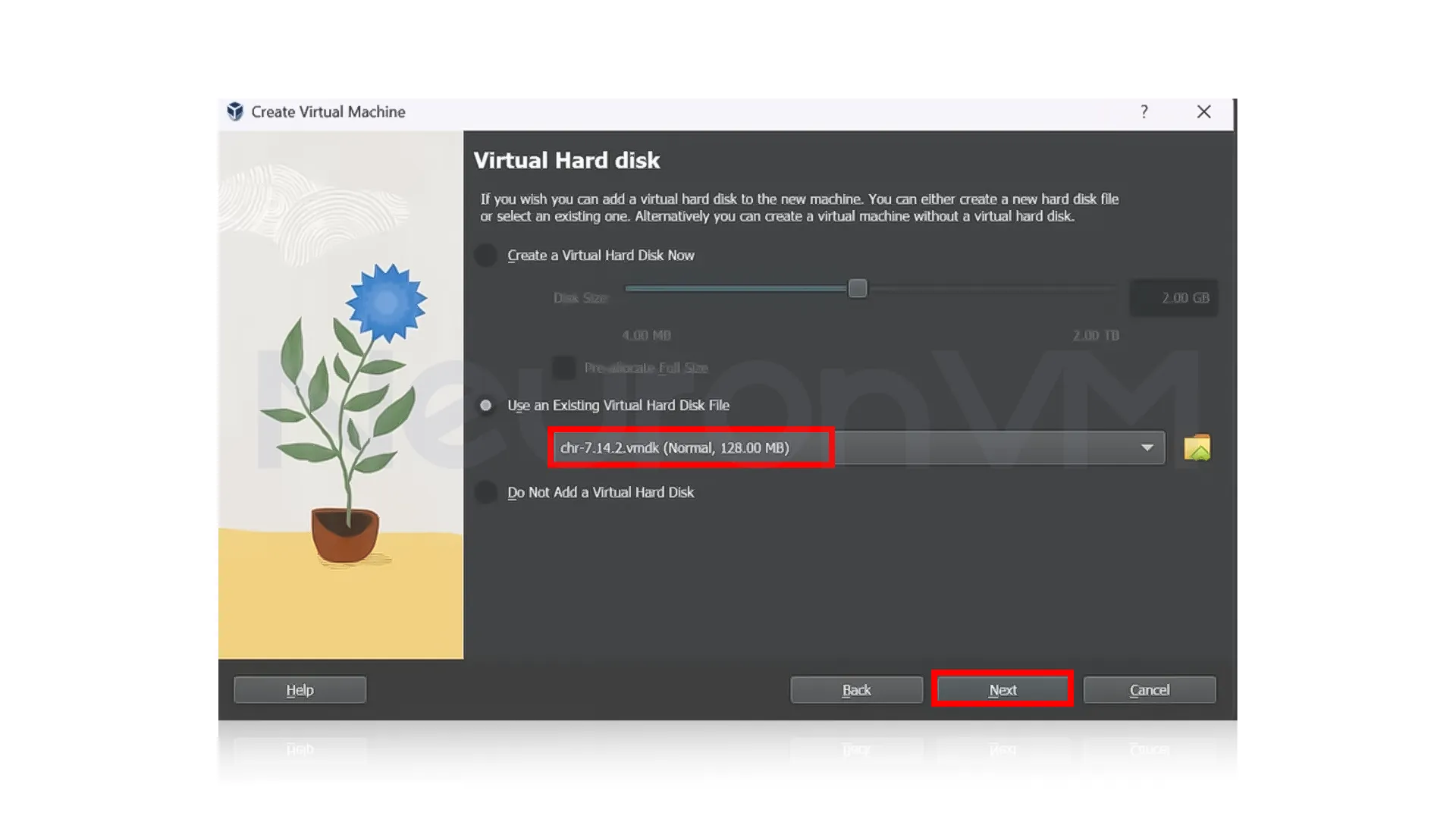Click the plant illustration image
The image size is (1456, 819).
pos(341,394)
